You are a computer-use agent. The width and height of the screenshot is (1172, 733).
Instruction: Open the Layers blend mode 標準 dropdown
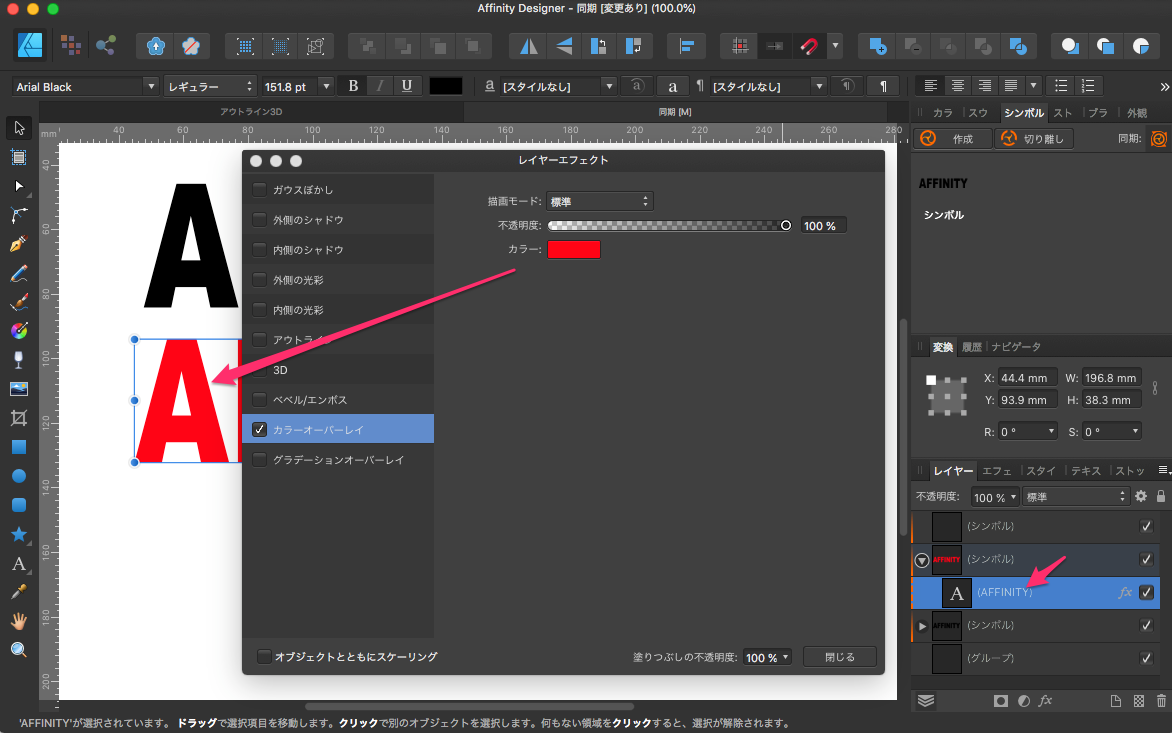[1075, 496]
